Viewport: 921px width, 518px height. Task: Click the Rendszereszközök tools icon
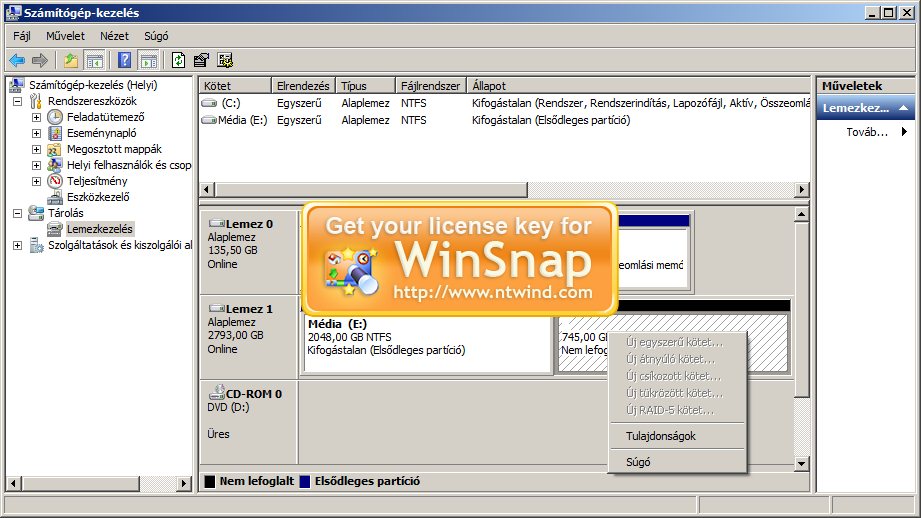click(36, 101)
